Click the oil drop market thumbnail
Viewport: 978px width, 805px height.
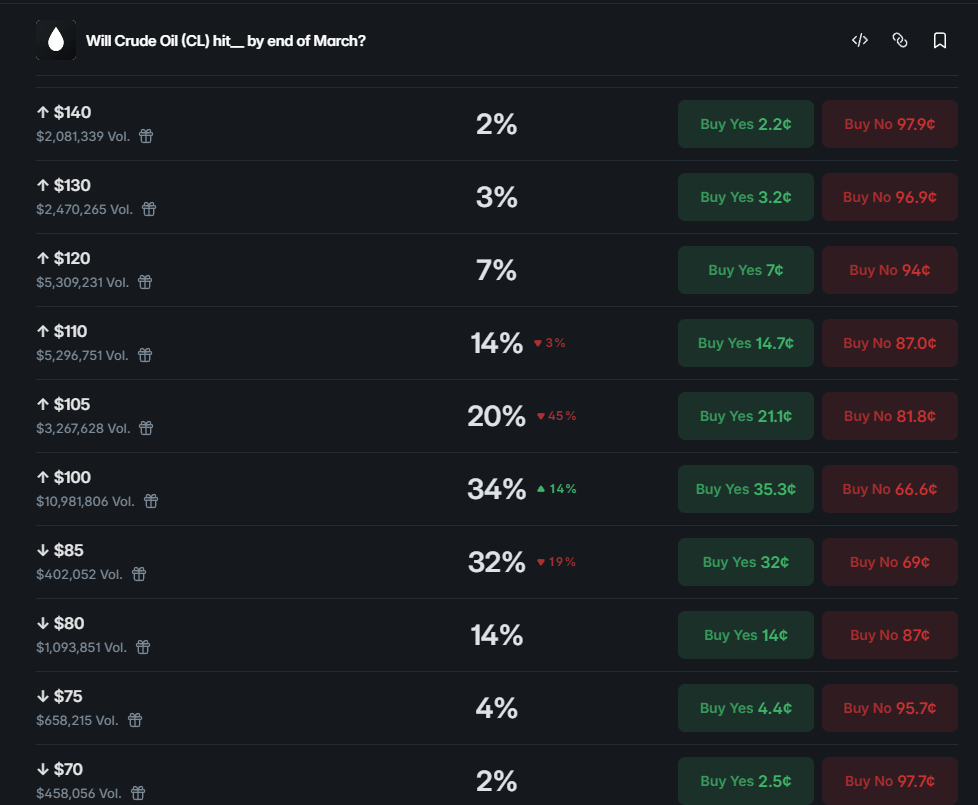[x=56, y=41]
